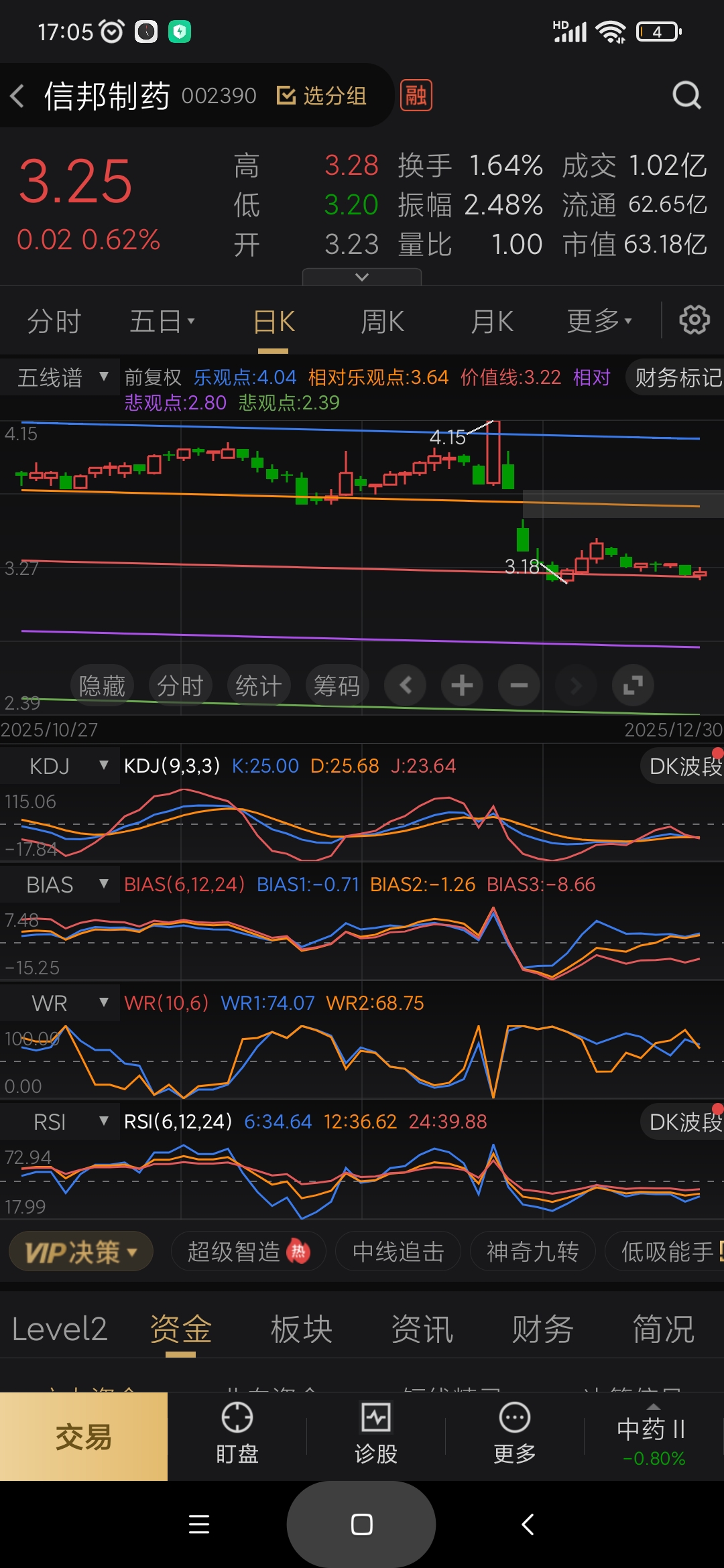This screenshot has width=724, height=1568.
Task: Tap the current price 3.25
Action: pyautogui.click(x=75, y=181)
